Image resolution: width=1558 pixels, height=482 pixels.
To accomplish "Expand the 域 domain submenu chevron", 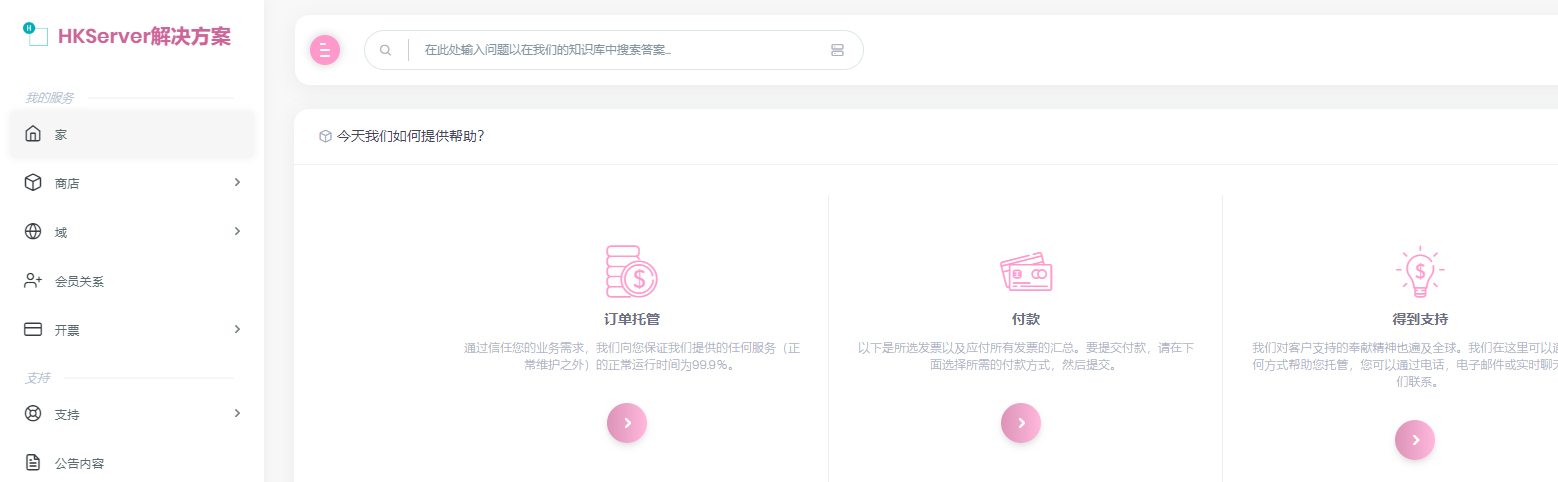I will coord(237,231).
